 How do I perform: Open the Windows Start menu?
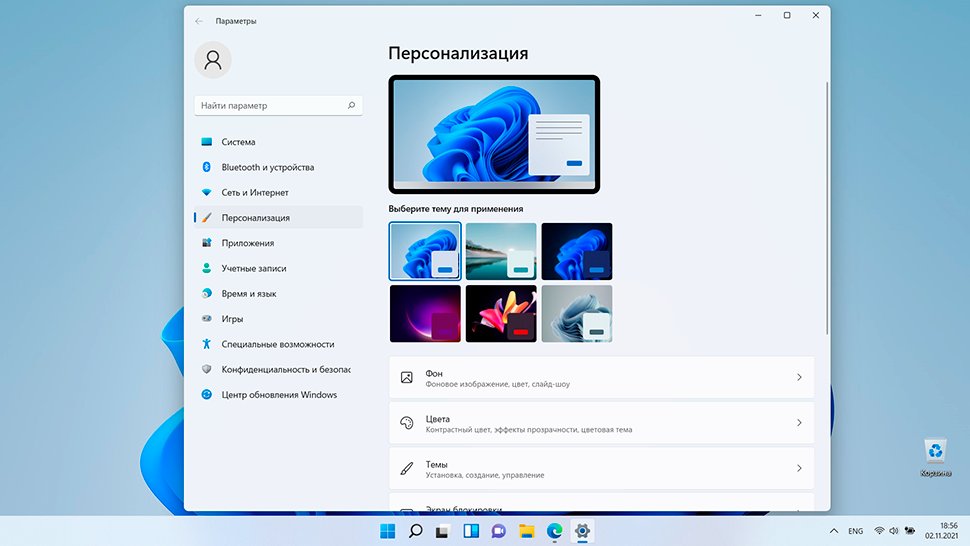click(x=387, y=531)
